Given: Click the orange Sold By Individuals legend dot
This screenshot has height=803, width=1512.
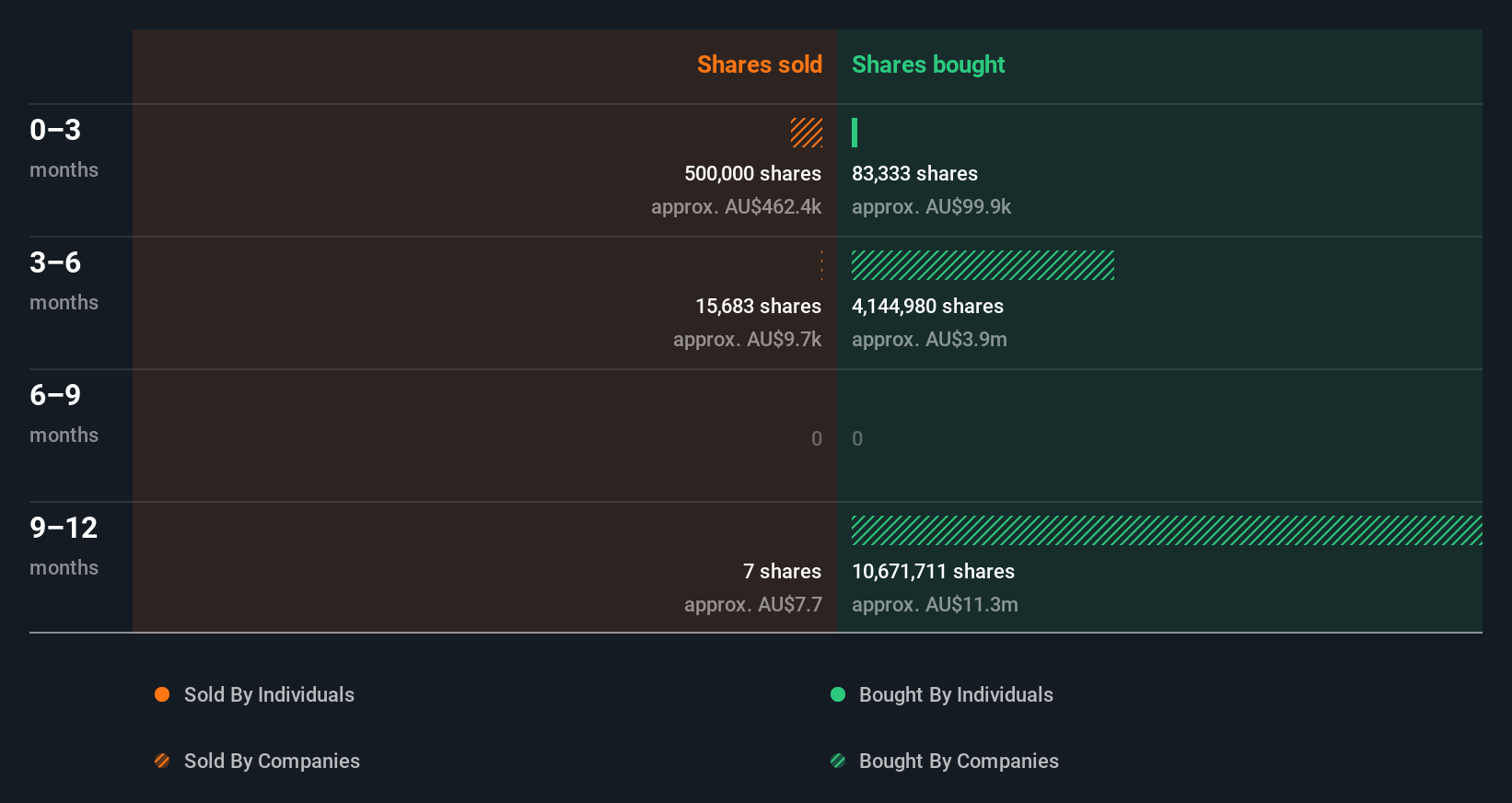Looking at the screenshot, I should click(162, 694).
